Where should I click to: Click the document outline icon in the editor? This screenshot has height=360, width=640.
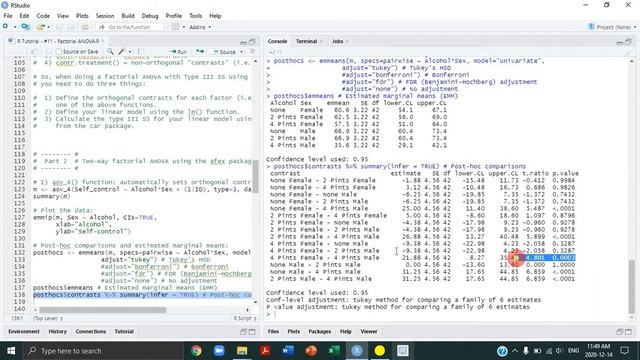pyautogui.click(x=252, y=51)
